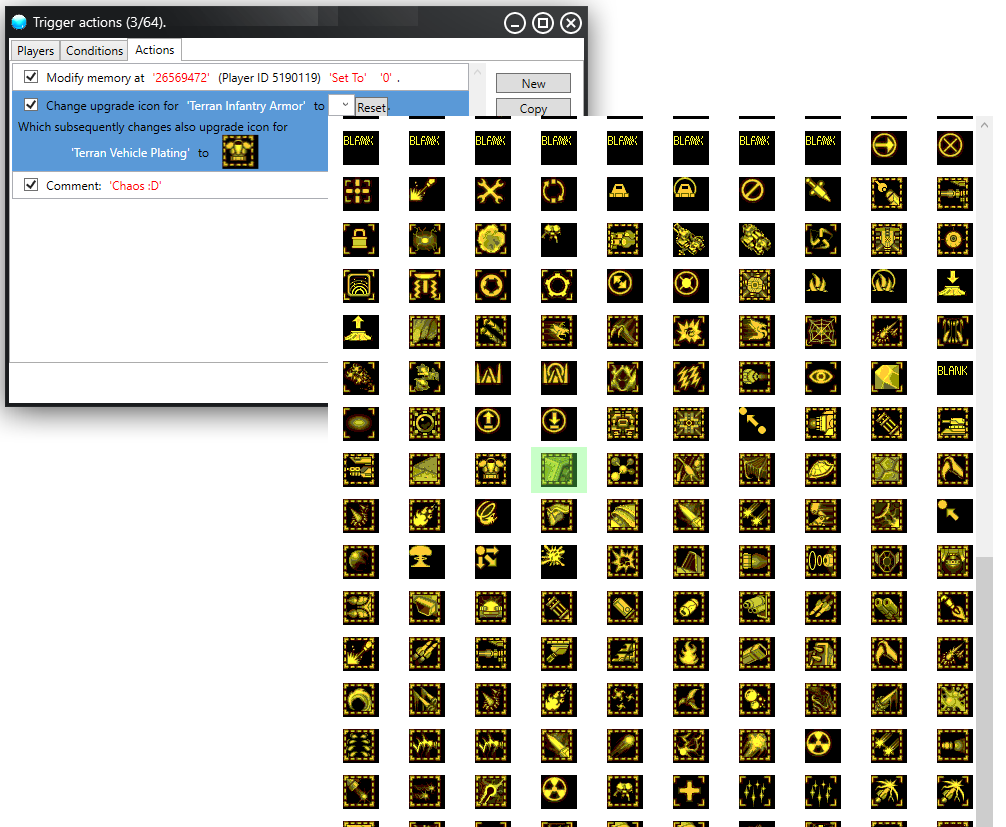Screen dimensions: 1006x827
Task: Click the memory address '26569472'
Action: tap(181, 78)
